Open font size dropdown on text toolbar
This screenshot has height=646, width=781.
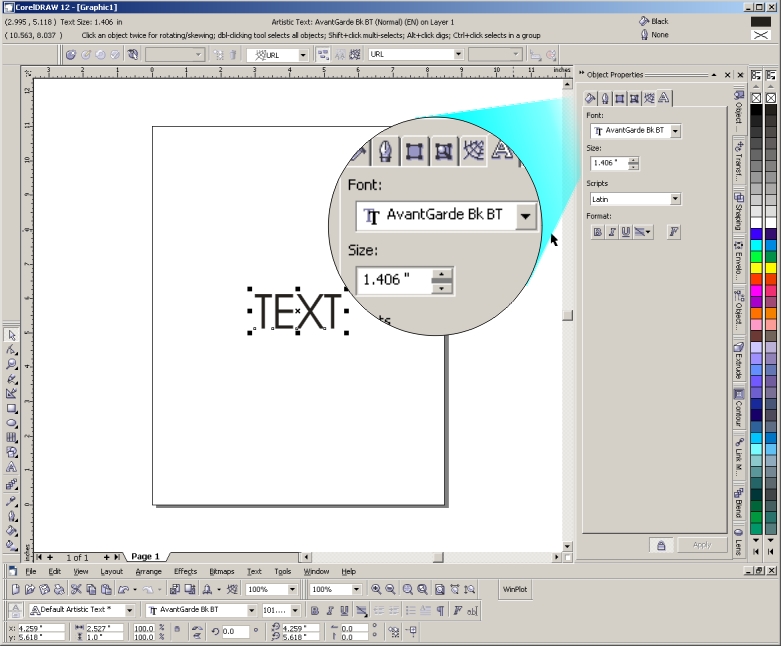point(295,610)
